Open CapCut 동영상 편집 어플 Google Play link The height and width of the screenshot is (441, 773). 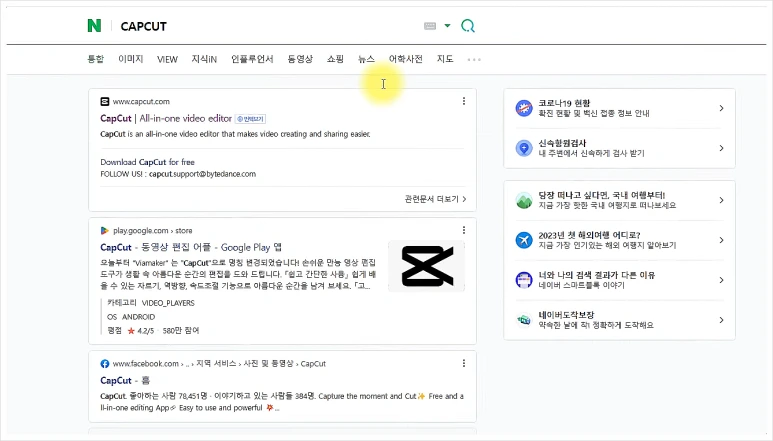click(x=191, y=247)
